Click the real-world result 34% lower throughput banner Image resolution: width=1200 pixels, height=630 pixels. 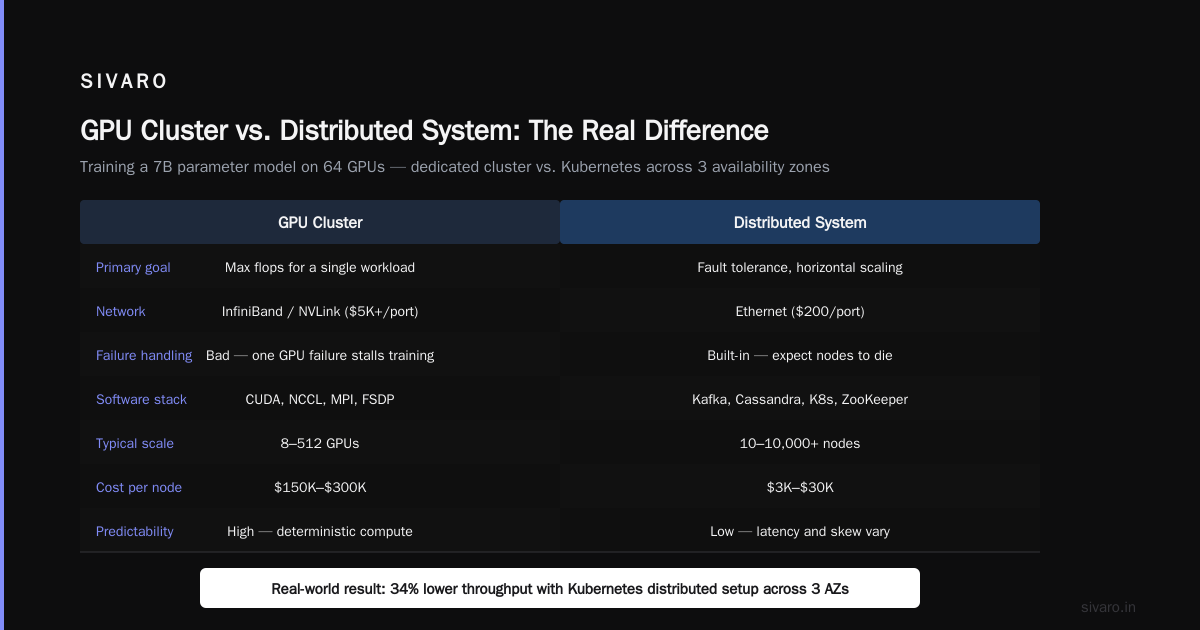560,588
